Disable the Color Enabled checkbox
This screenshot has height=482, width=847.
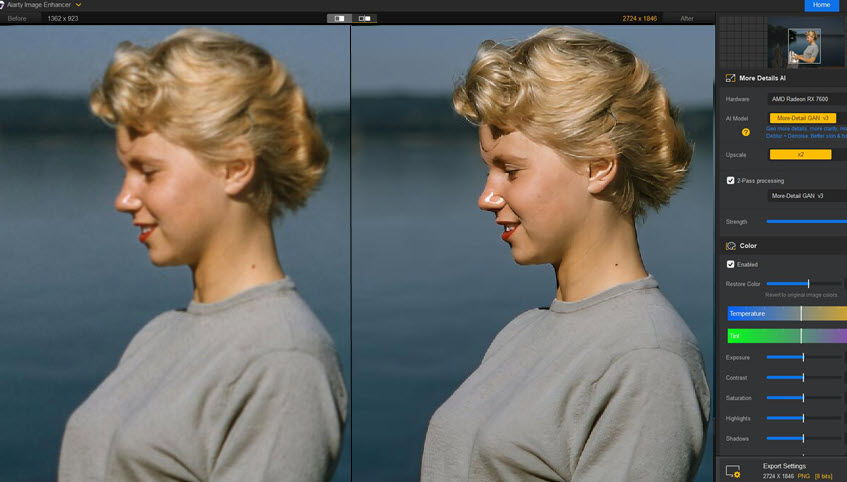pyautogui.click(x=731, y=264)
